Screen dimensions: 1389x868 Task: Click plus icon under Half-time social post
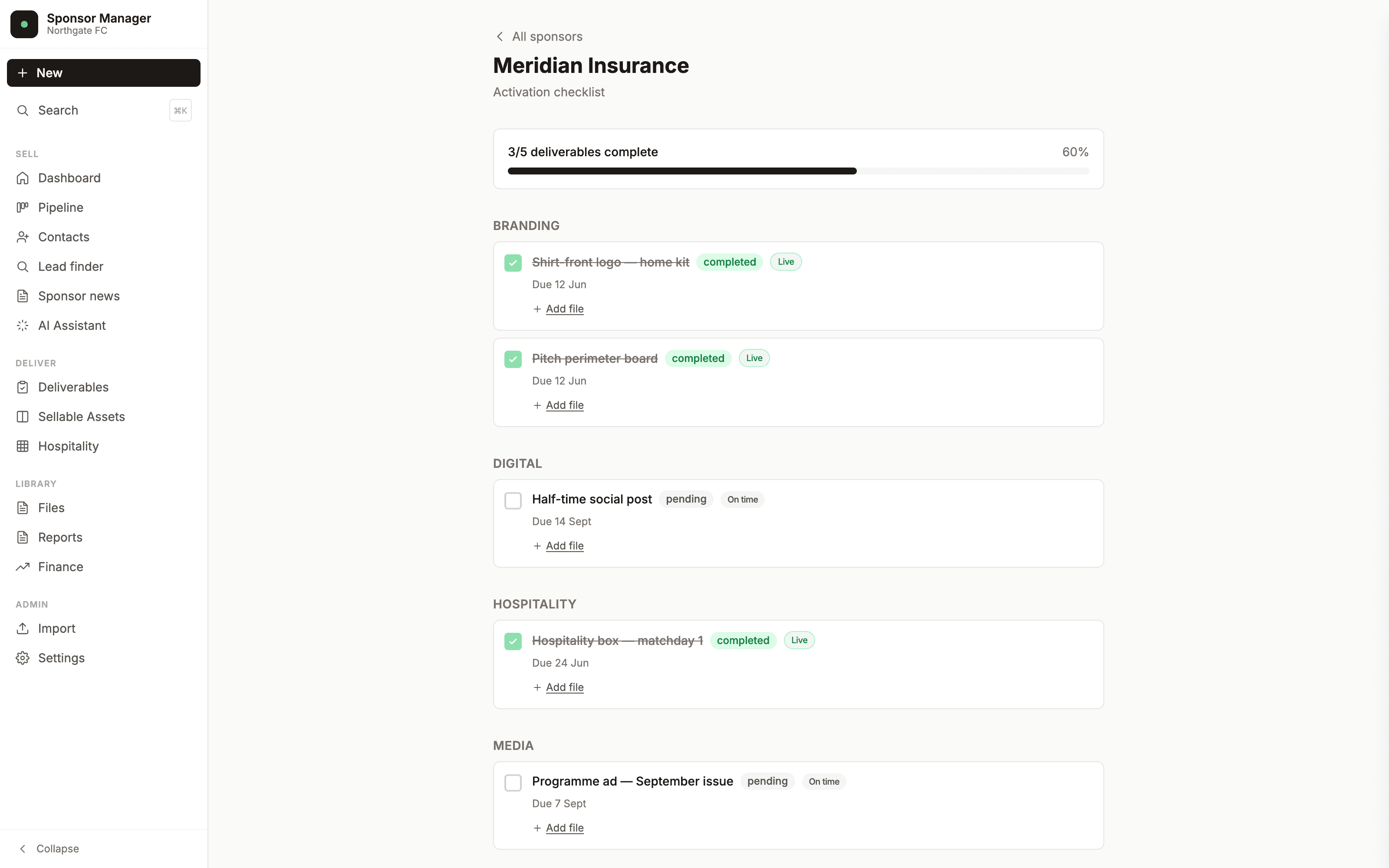537,546
